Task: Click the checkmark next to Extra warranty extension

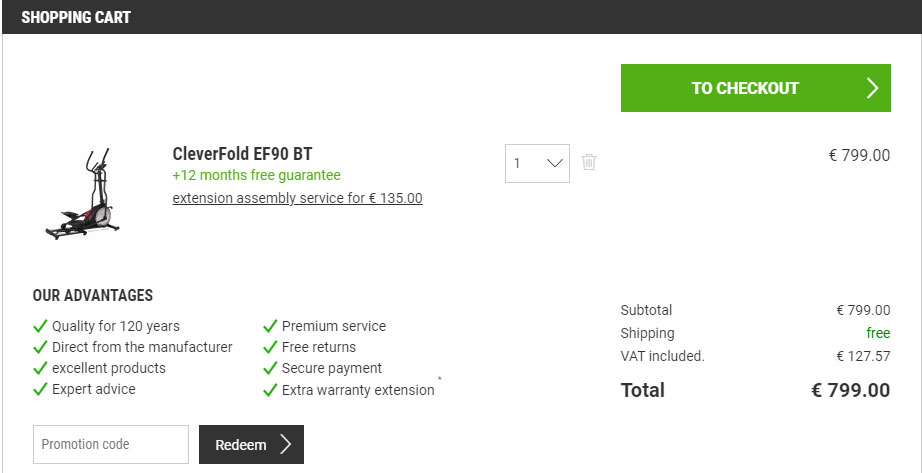Action: click(x=270, y=390)
